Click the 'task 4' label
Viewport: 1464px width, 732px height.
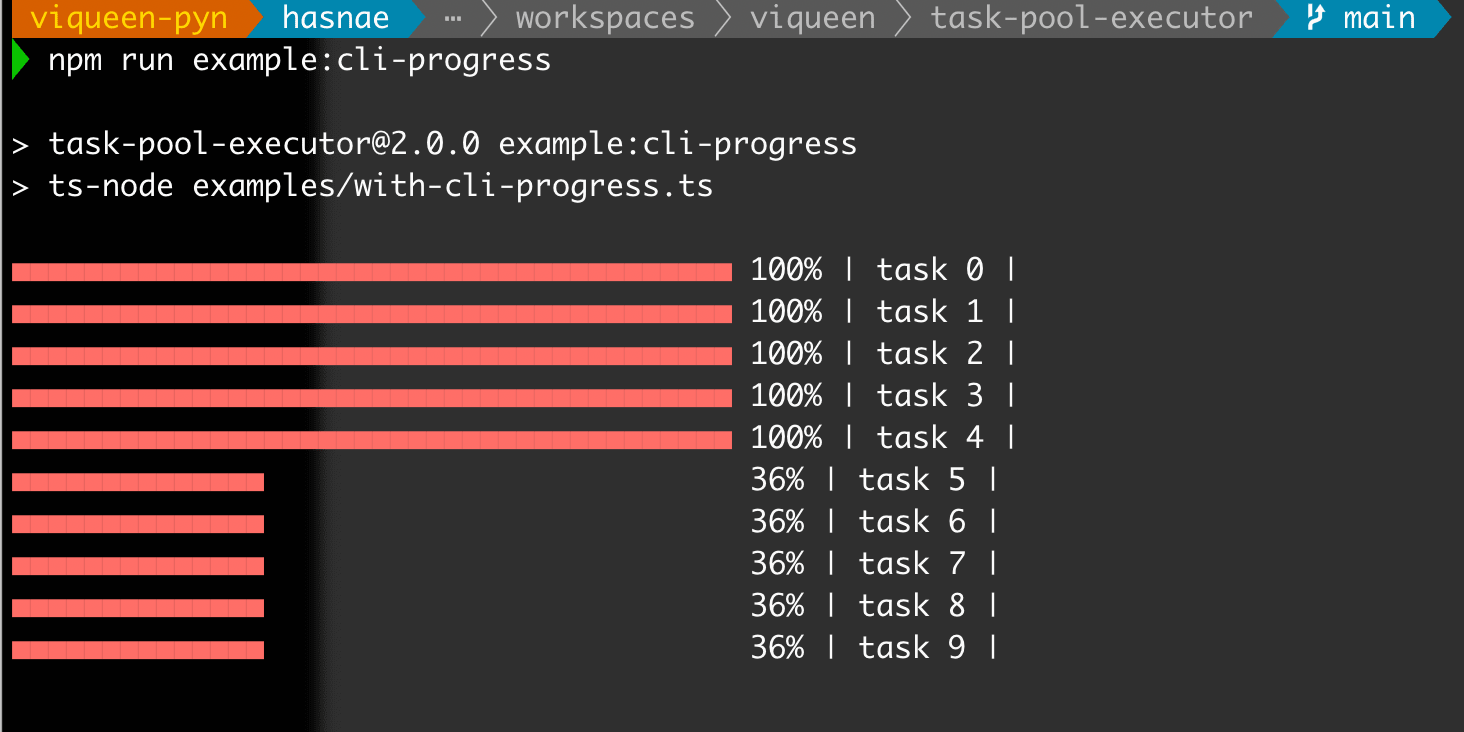pos(930,438)
